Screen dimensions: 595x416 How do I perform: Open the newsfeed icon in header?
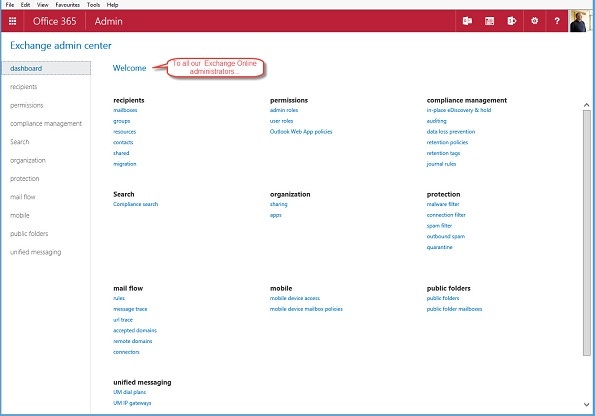pyautogui.click(x=490, y=21)
